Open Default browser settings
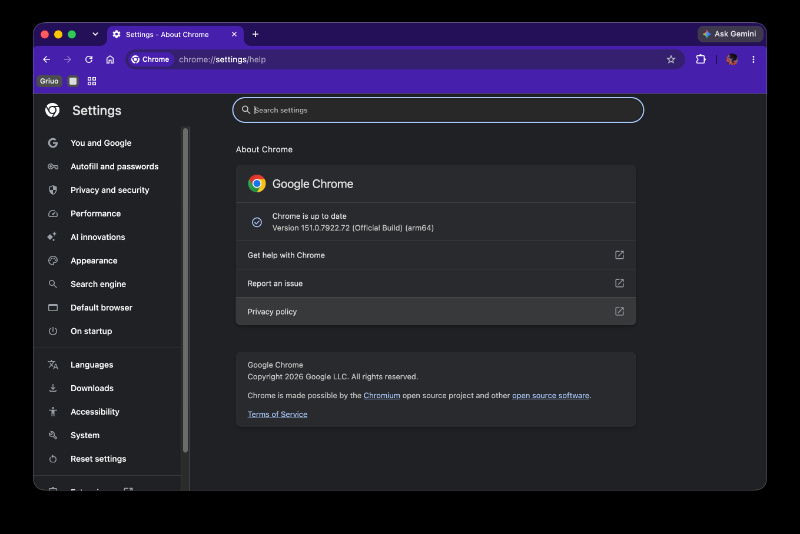The height and width of the screenshot is (534, 800). tap(101, 308)
